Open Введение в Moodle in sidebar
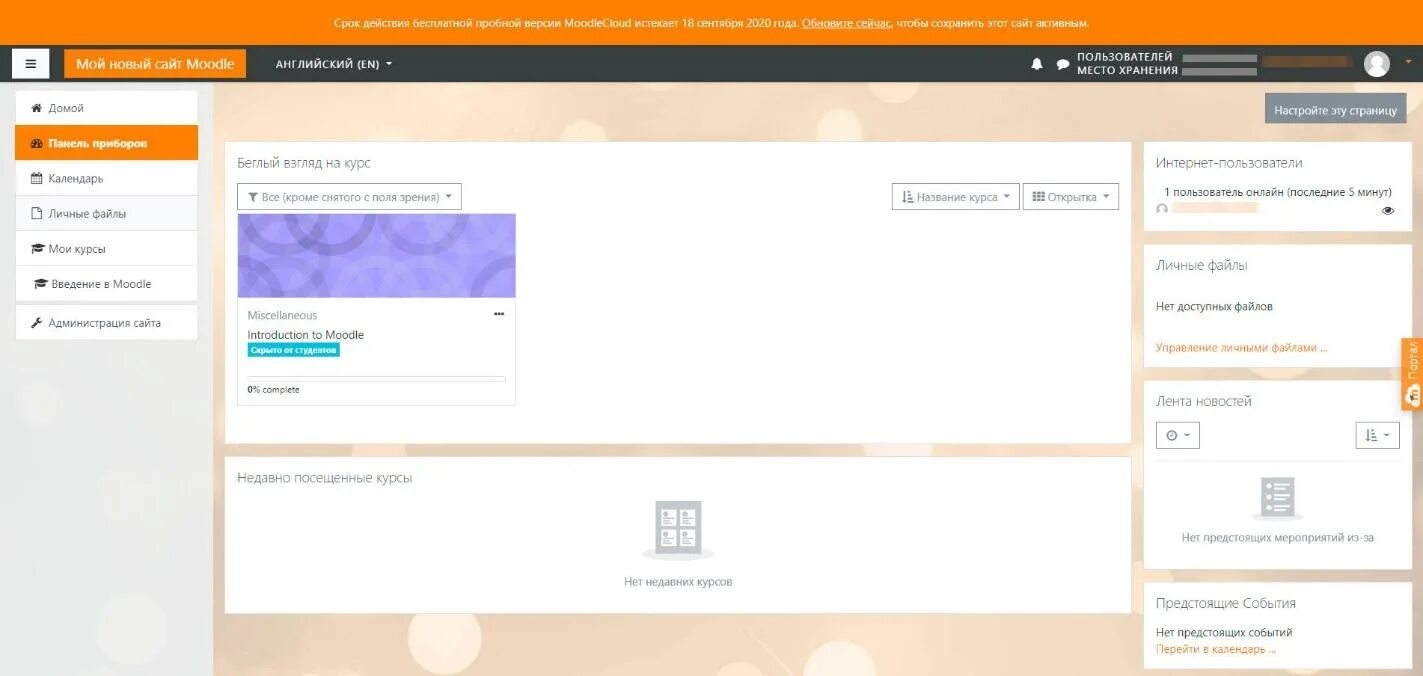The width and height of the screenshot is (1423, 676). point(106,283)
